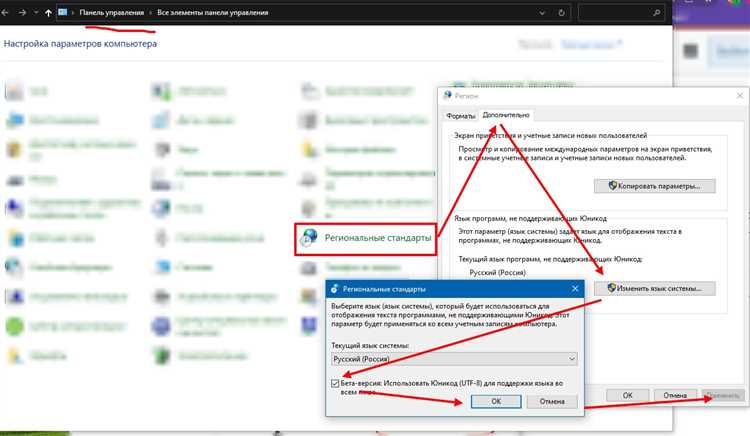Click the 'Копировать параметры...' button
The height and width of the screenshot is (436, 750).
(655, 186)
